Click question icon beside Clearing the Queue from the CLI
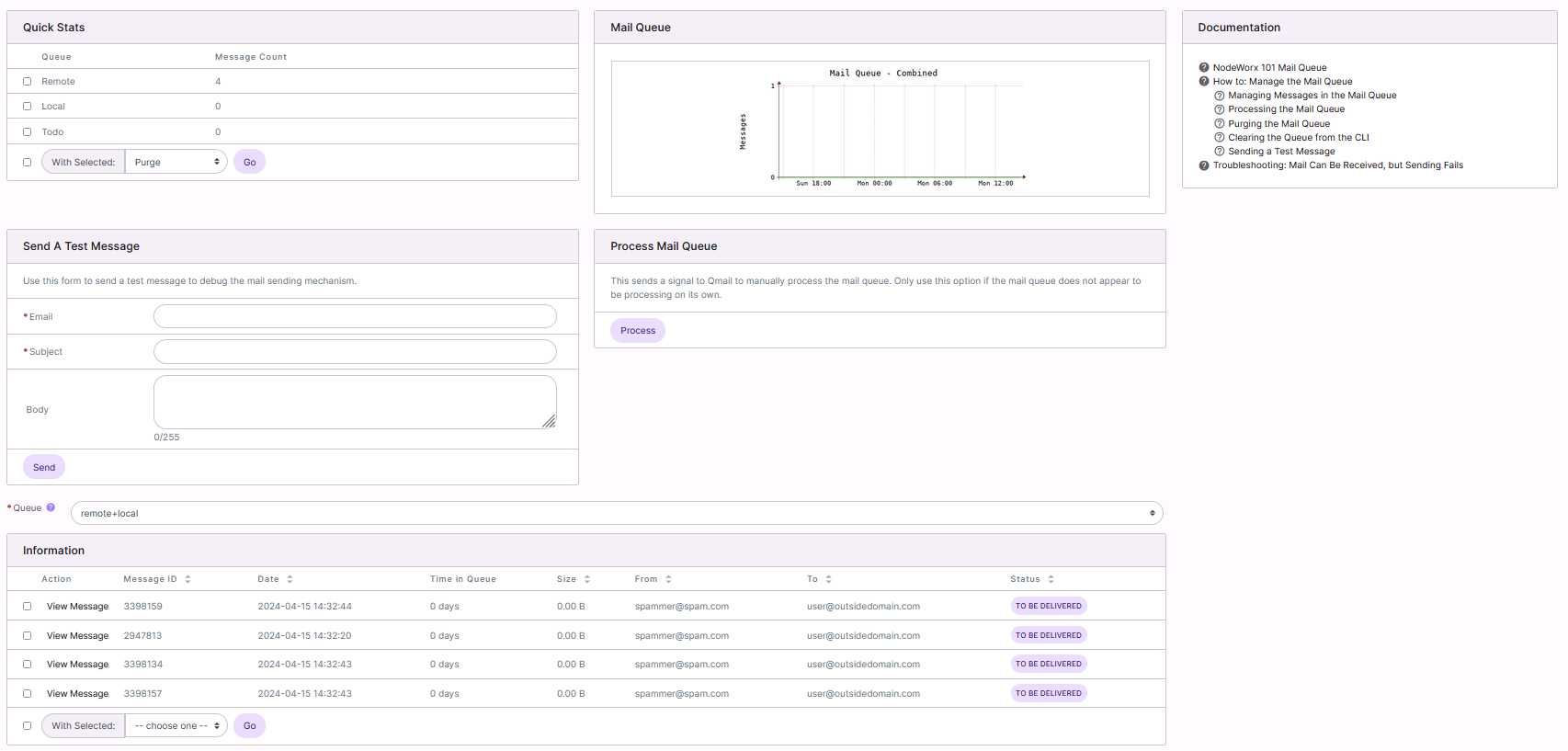The width and height of the screenshot is (1568, 751). click(1219, 137)
